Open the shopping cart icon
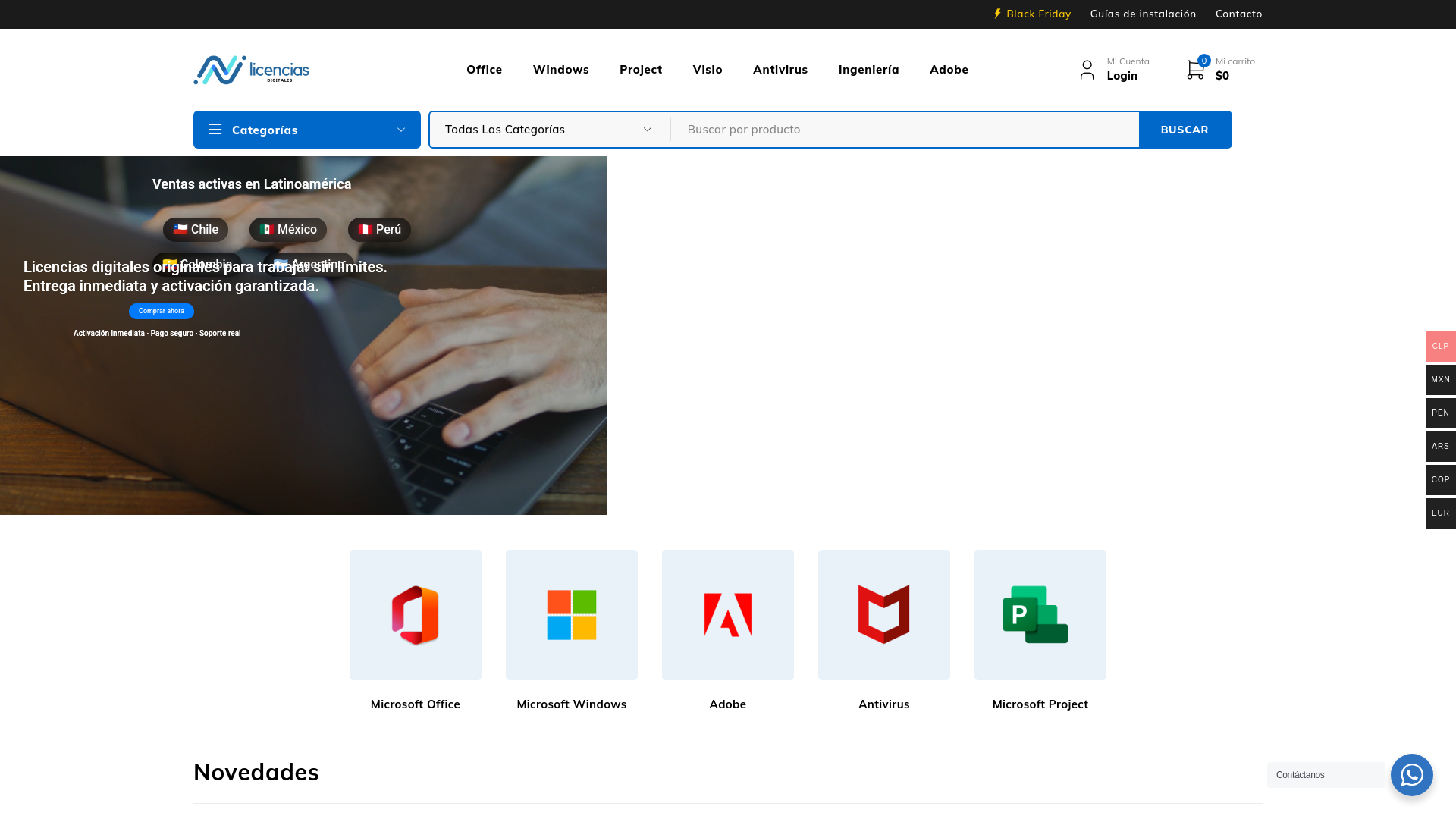 [x=1195, y=70]
